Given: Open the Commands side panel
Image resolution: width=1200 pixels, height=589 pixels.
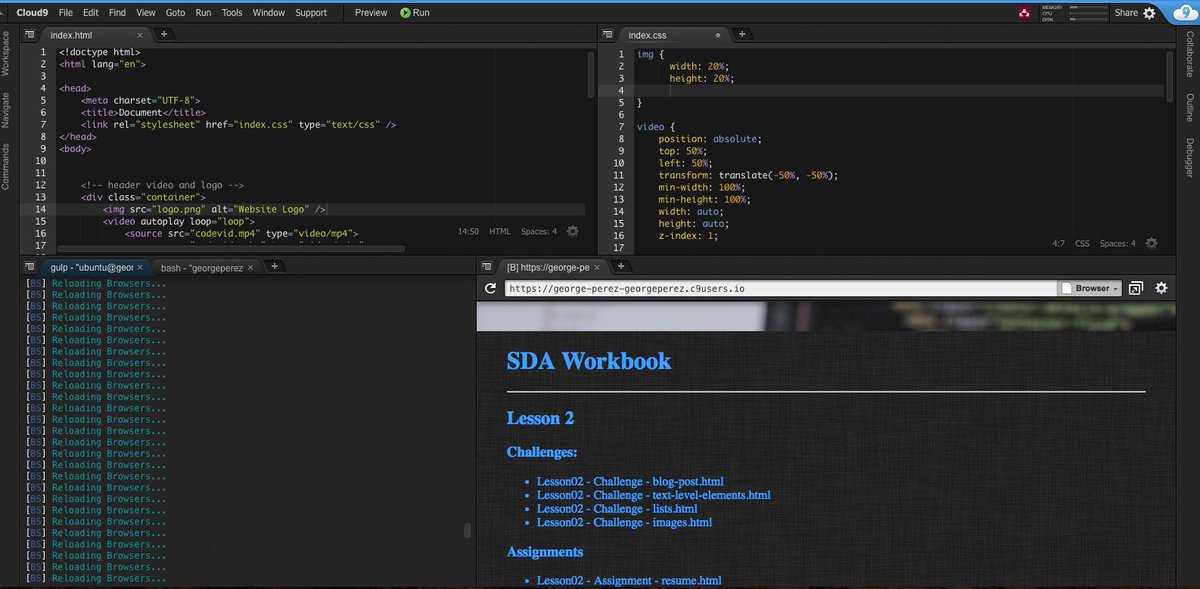Looking at the screenshot, I should (x=6, y=166).
